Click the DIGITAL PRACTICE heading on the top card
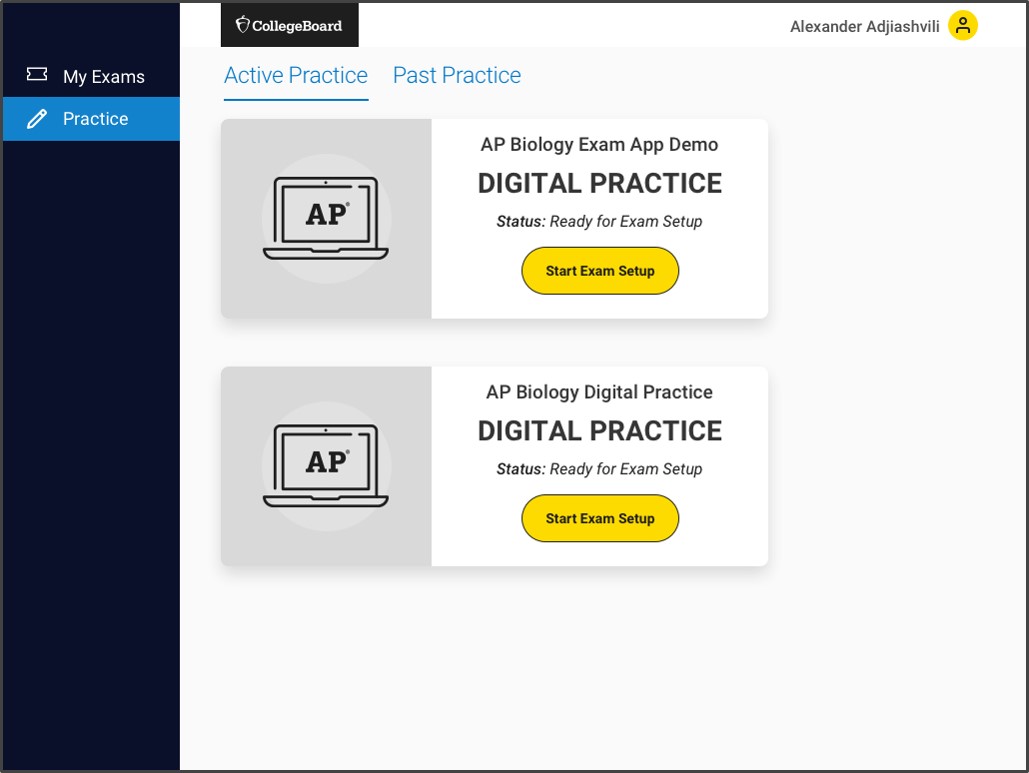Image resolution: width=1029 pixels, height=773 pixels. (x=599, y=183)
